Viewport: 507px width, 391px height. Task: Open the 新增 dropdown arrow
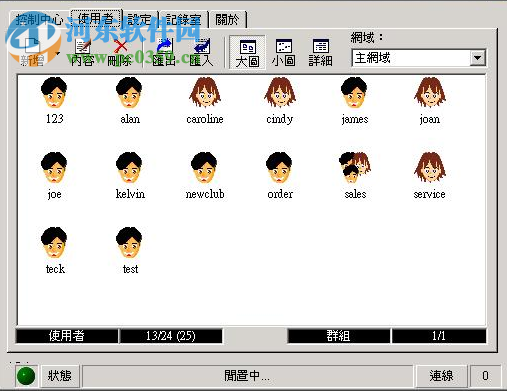(58, 53)
